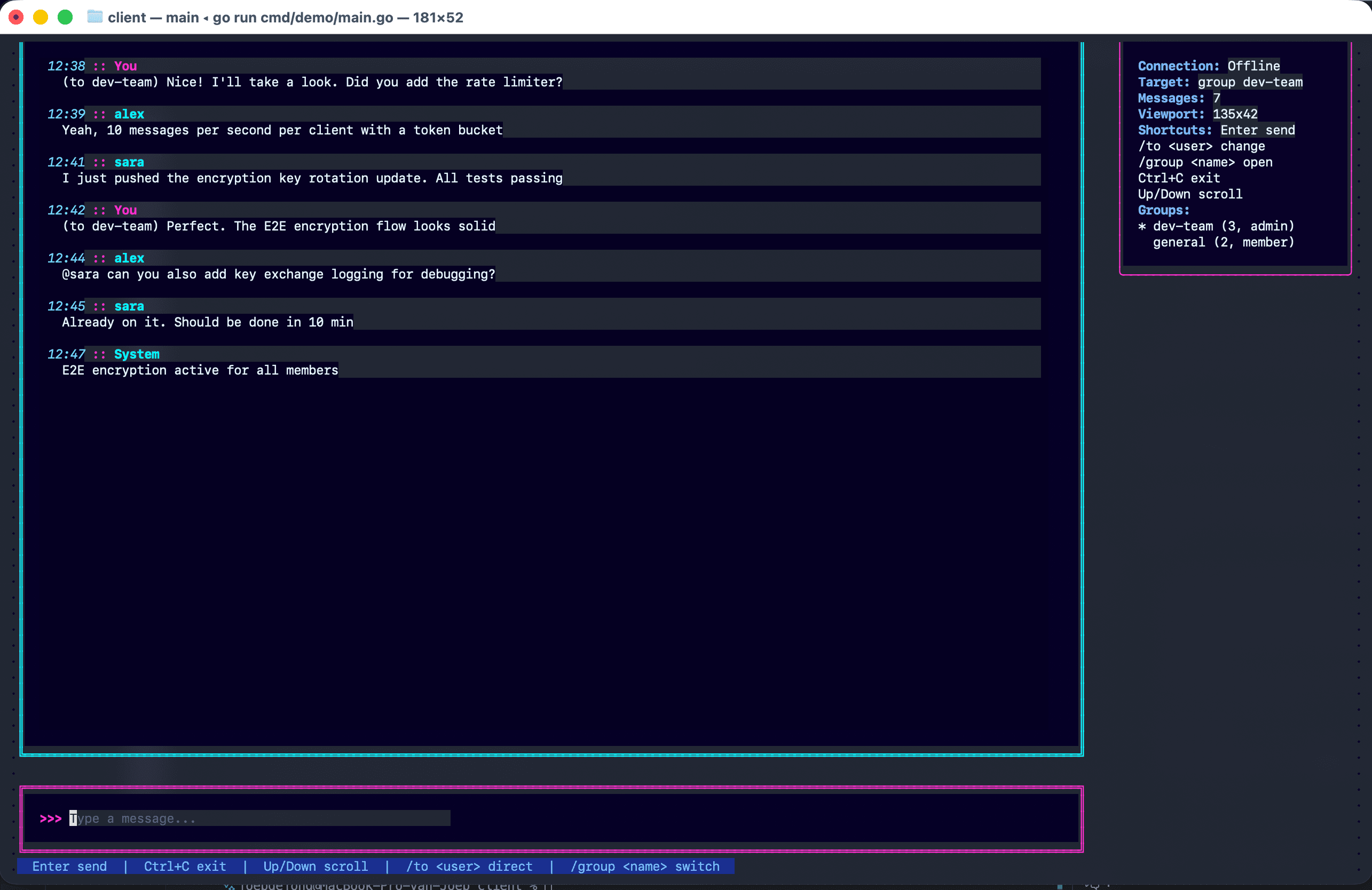Minimize the window with yellow button

pos(41,17)
